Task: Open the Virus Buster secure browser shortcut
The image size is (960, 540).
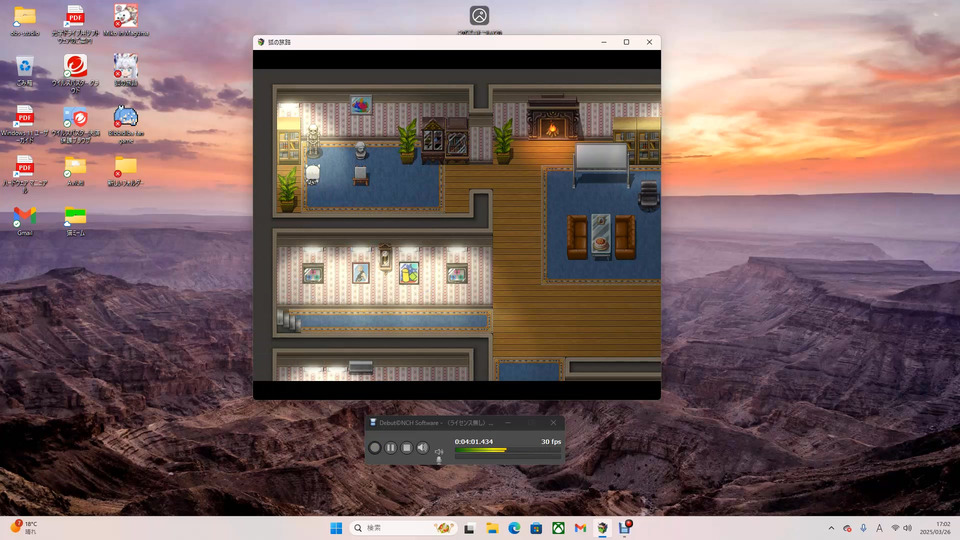Action: 75,124
